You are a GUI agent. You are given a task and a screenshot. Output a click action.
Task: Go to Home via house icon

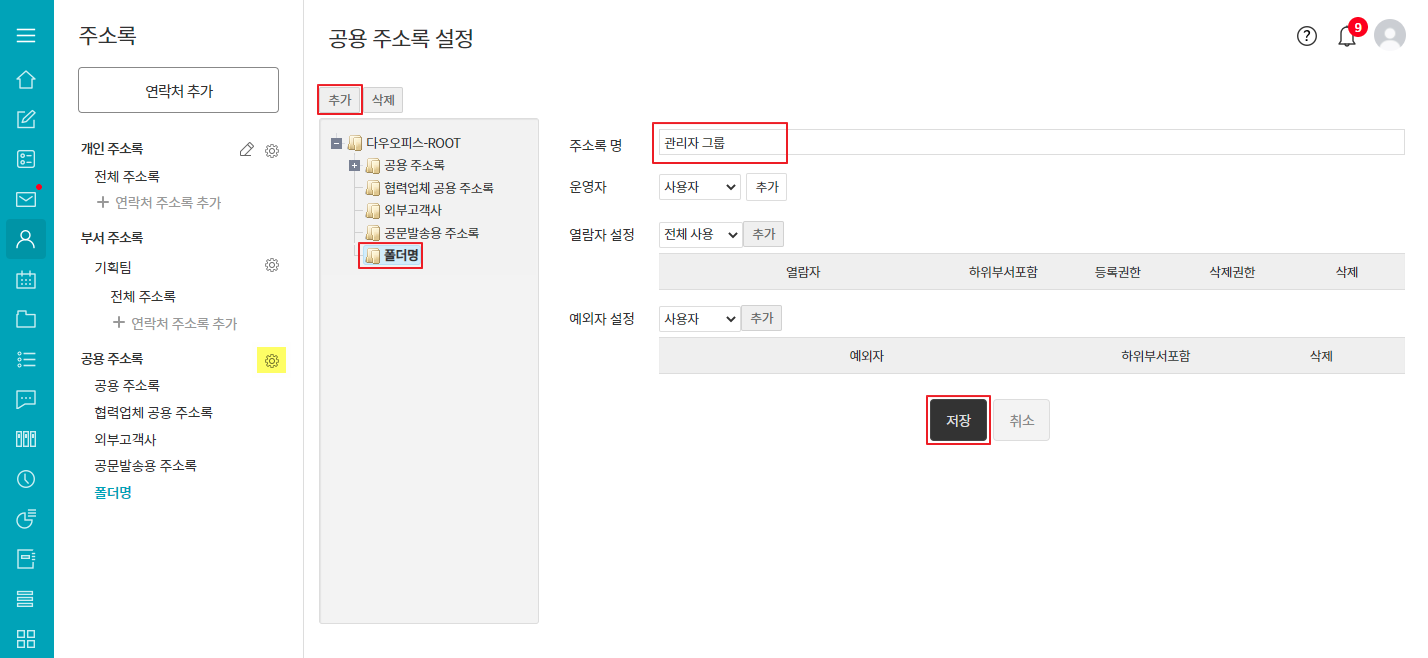pos(26,79)
